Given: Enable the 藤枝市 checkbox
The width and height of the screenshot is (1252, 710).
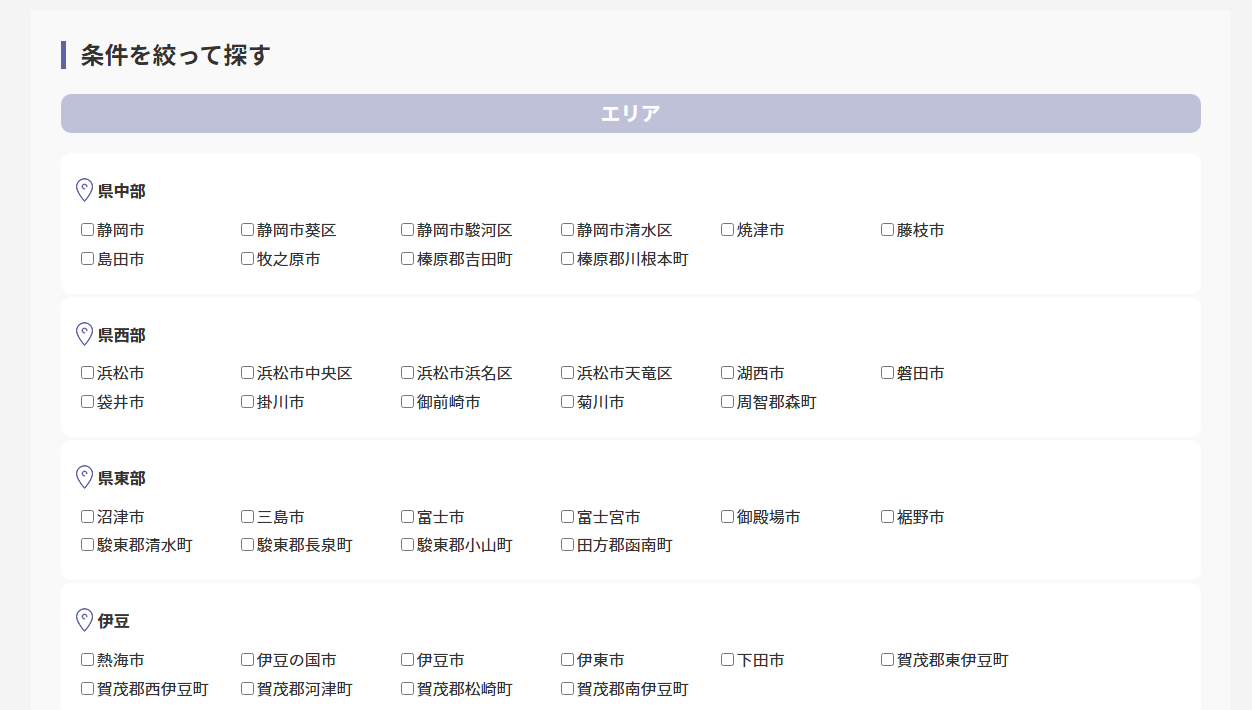Looking at the screenshot, I should [x=887, y=230].
